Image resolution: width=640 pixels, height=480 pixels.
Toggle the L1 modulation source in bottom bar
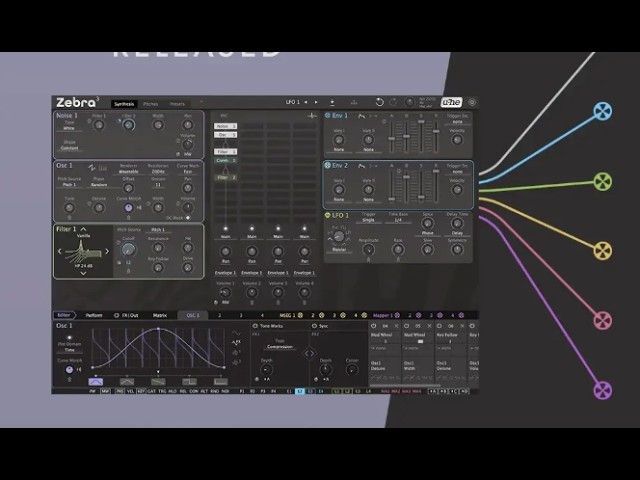coord(337,391)
